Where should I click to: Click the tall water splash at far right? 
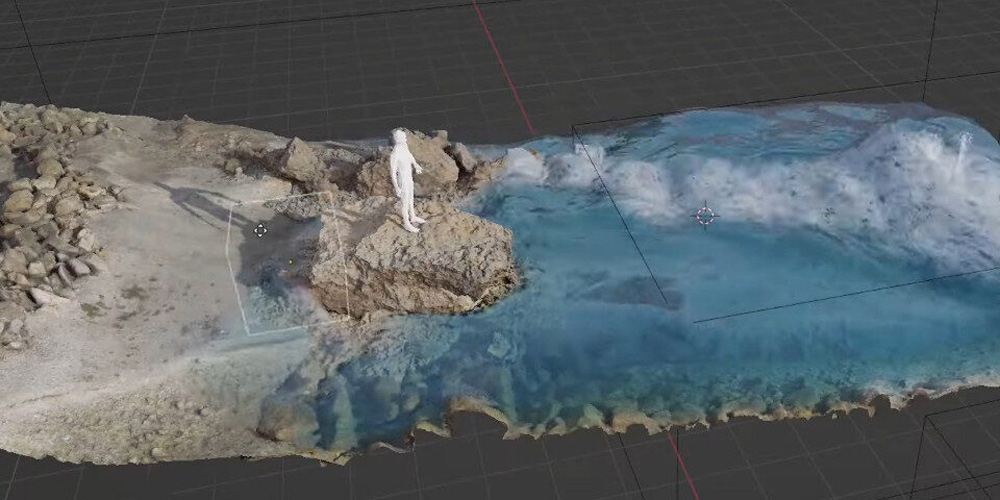coord(962,150)
